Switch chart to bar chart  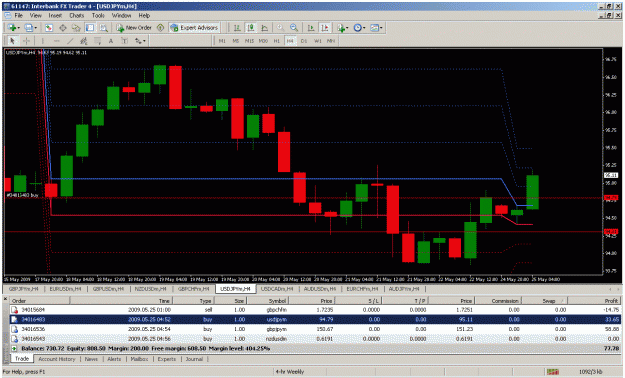coord(237,28)
